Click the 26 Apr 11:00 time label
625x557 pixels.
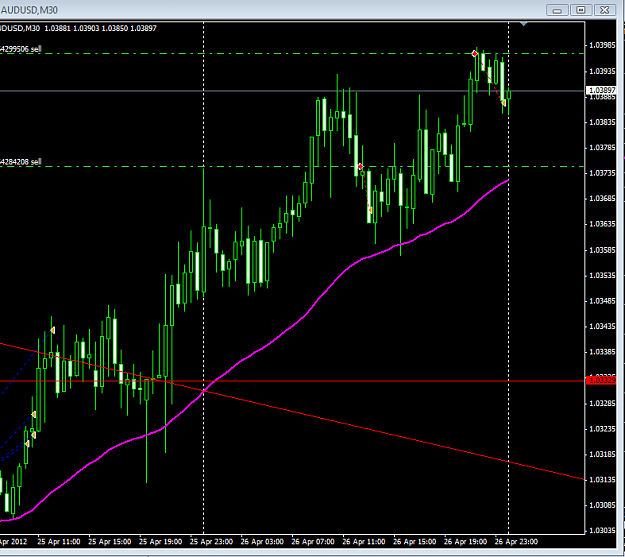pos(364,542)
